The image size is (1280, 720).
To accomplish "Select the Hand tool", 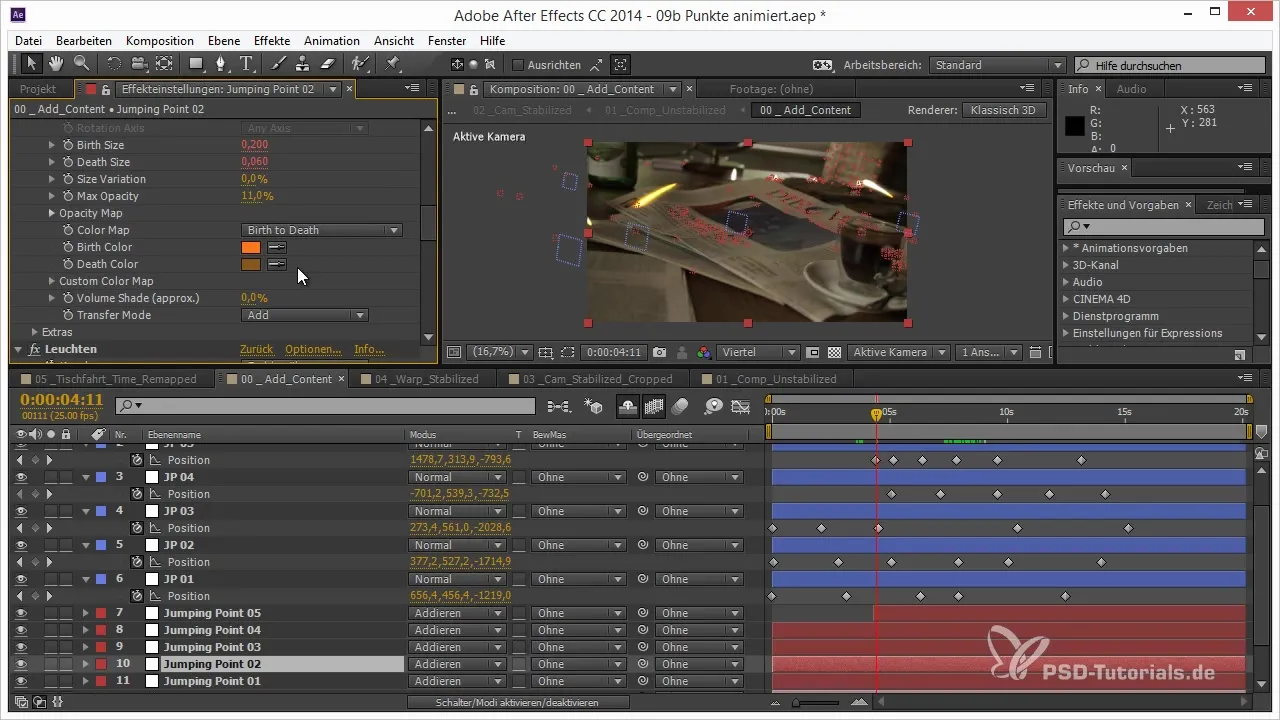I will [56, 64].
